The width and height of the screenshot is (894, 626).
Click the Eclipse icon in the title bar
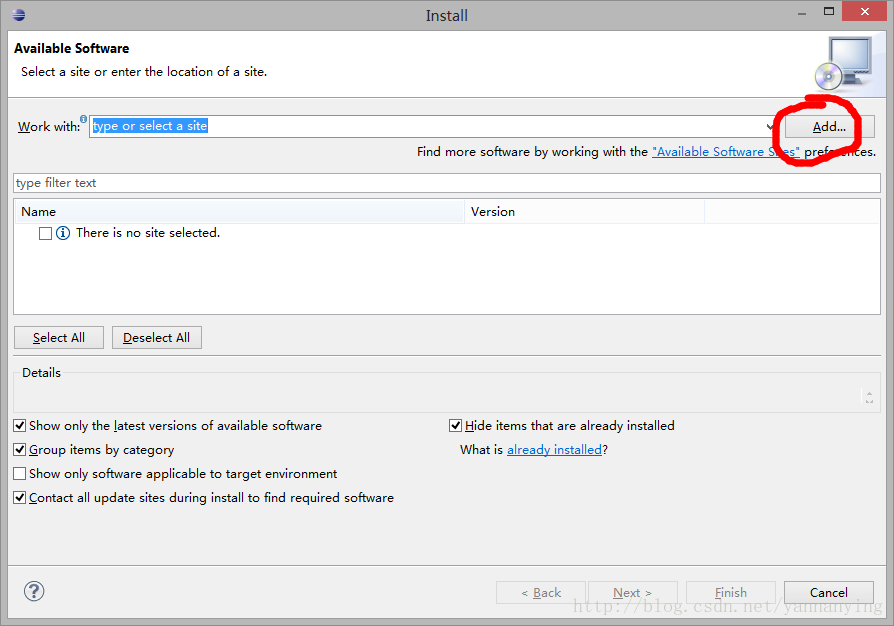coord(19,15)
